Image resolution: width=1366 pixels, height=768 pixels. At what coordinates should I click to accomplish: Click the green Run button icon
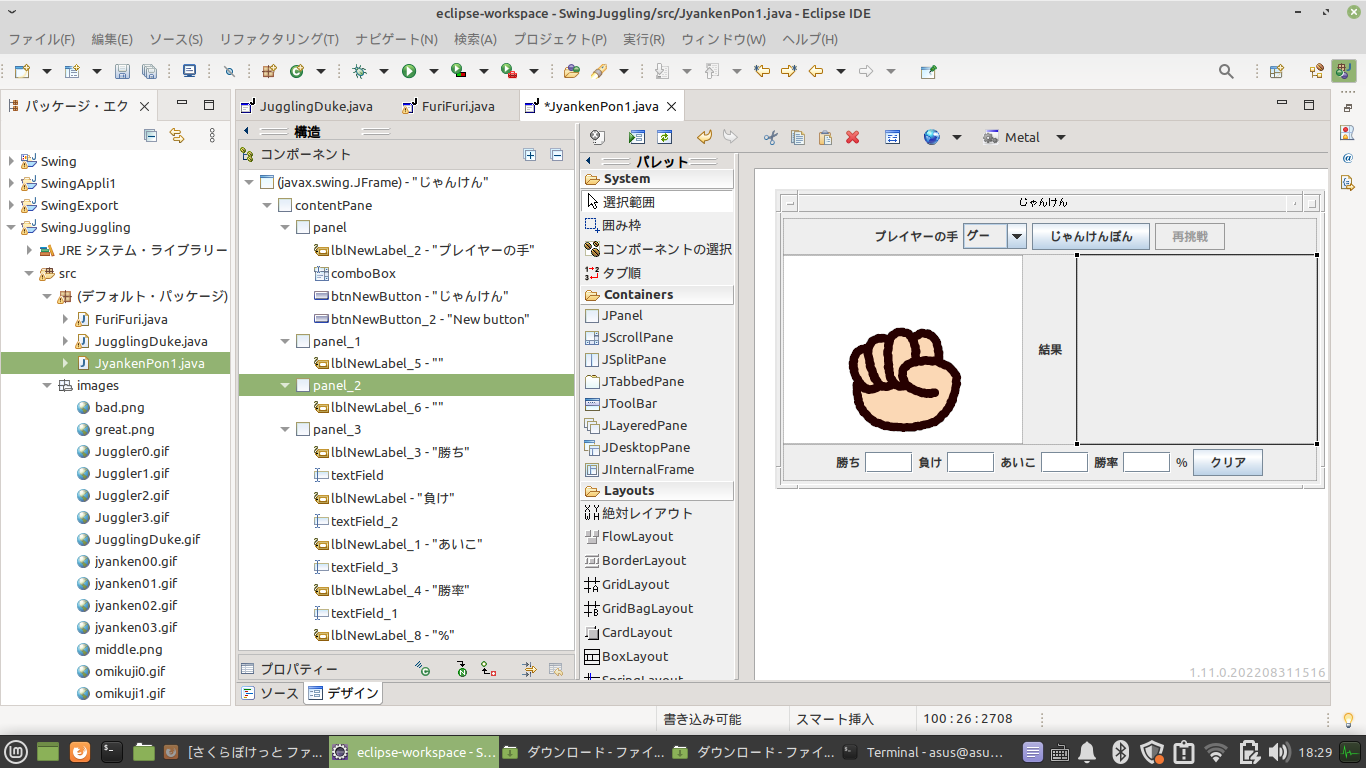click(x=409, y=71)
